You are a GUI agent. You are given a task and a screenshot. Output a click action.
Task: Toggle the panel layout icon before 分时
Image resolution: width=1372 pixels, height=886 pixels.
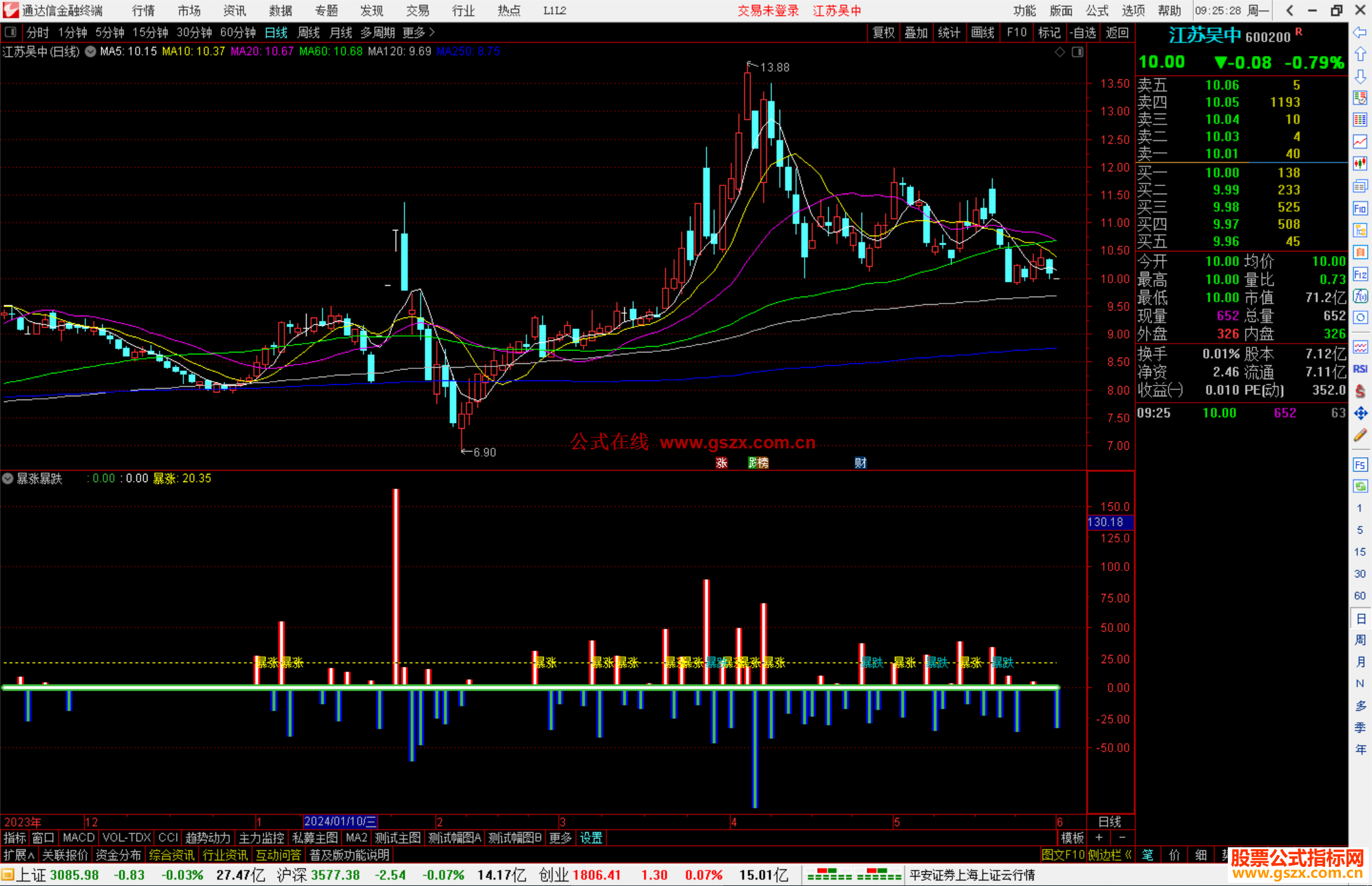tap(10, 32)
